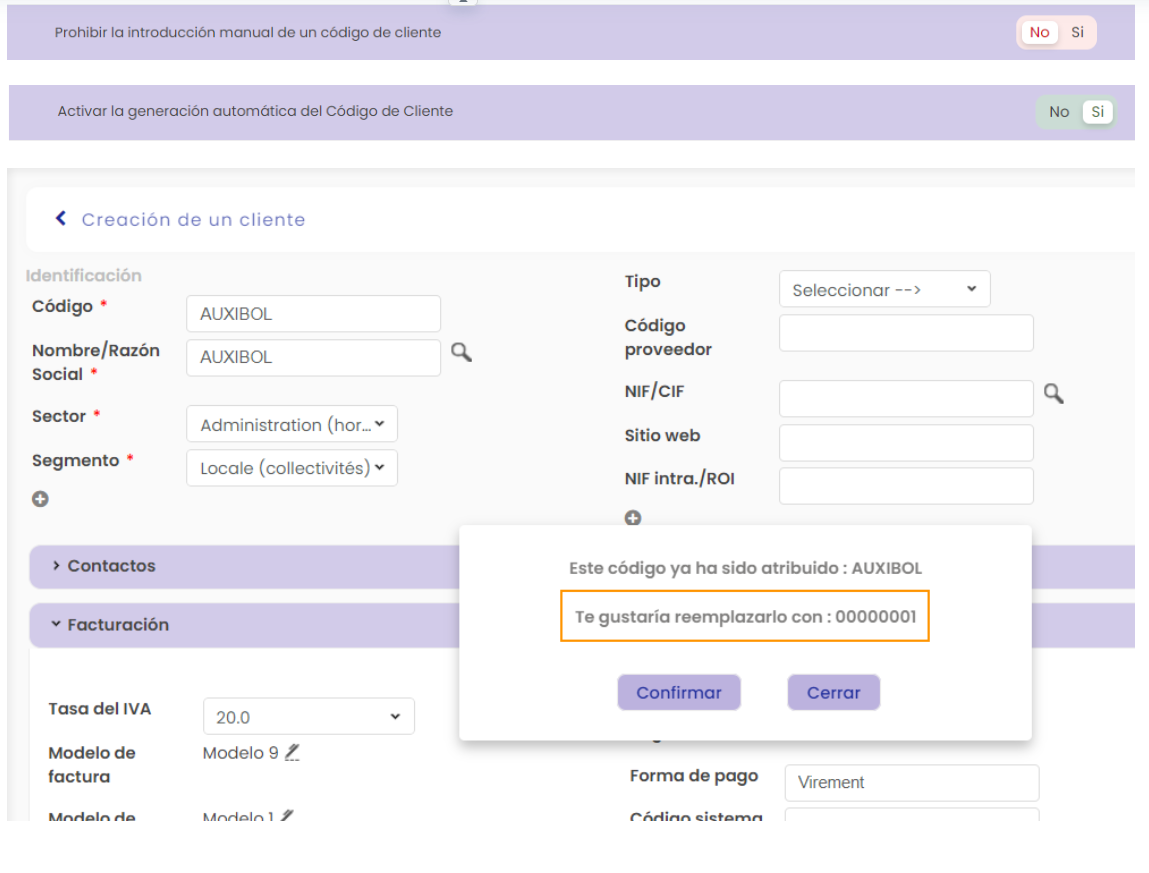Click the plus icon below Segmento
The height and width of the screenshot is (873, 1149).
click(x=40, y=500)
